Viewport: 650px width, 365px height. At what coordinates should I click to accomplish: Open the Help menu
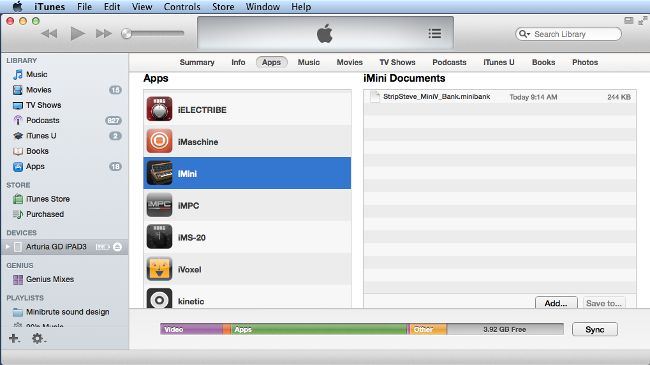(301, 7)
